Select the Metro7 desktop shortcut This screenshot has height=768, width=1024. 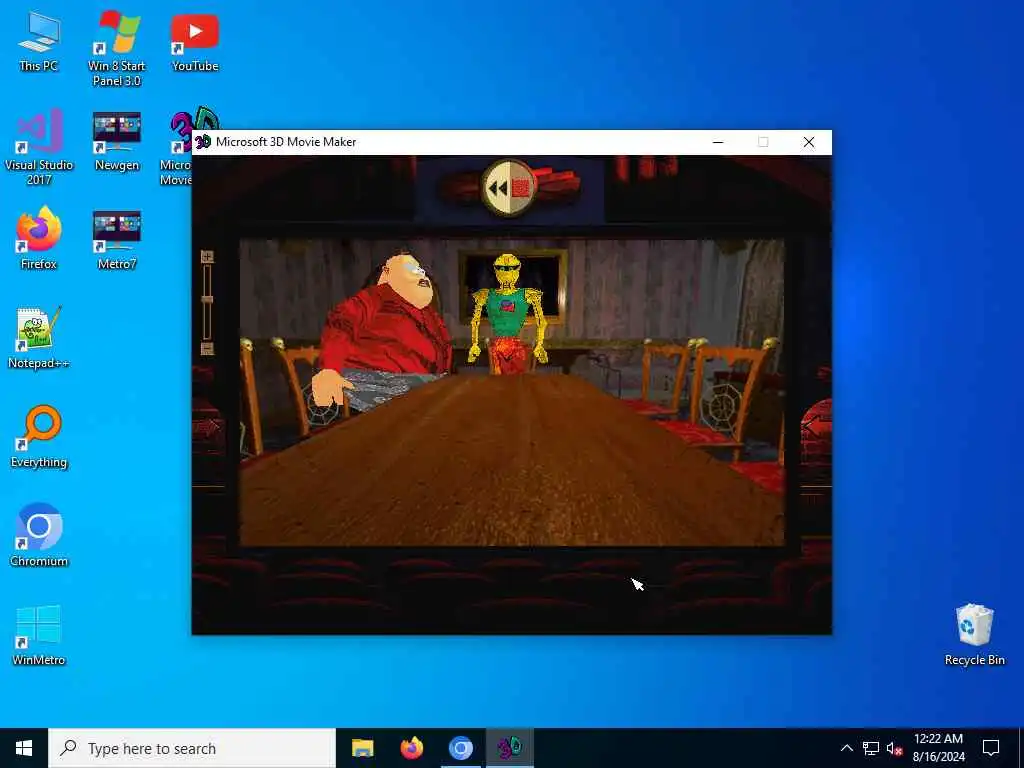pos(116,239)
